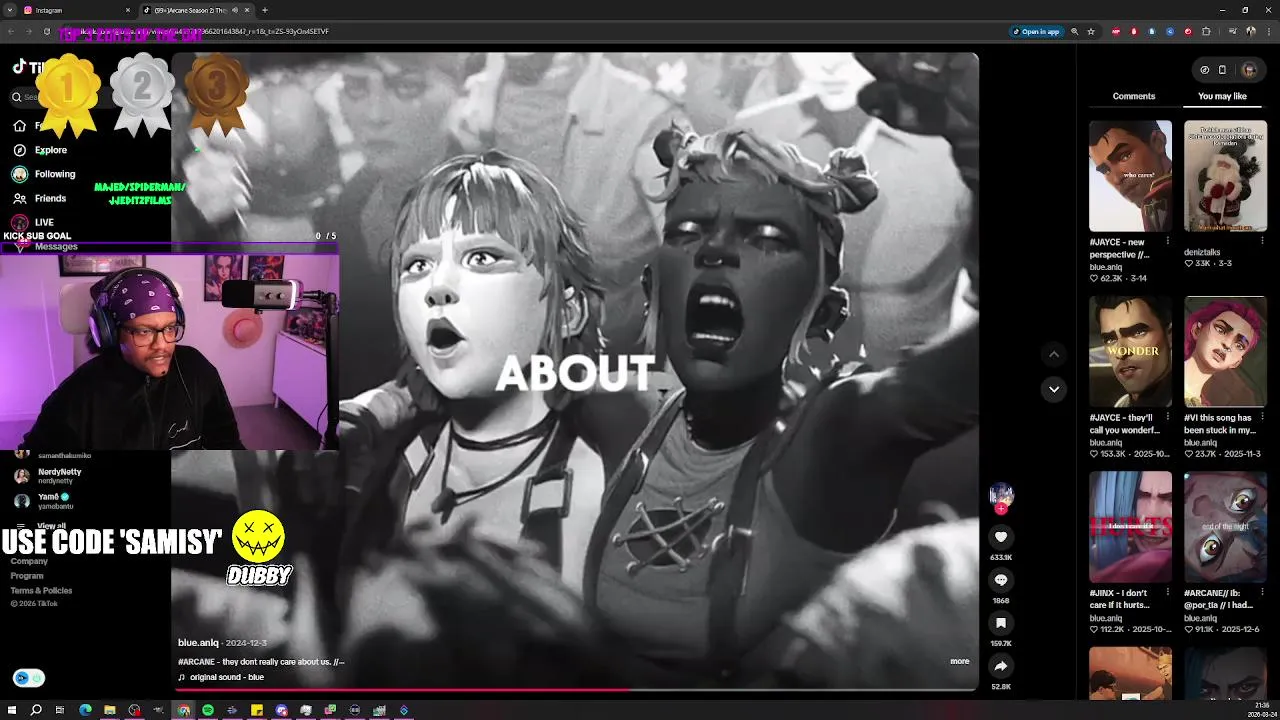
Task: Go to the previous video arrow
Action: click(x=1053, y=354)
